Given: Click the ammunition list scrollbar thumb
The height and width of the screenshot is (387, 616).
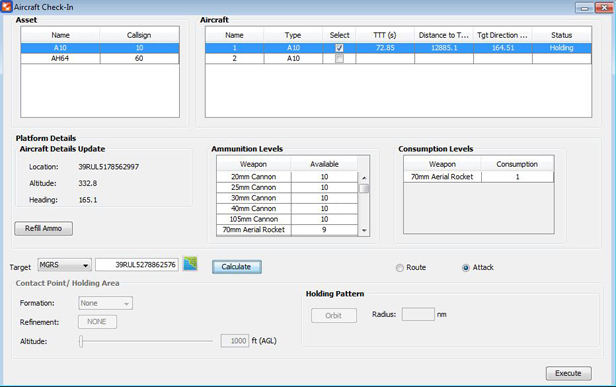Looking at the screenshot, I should coord(364,189).
